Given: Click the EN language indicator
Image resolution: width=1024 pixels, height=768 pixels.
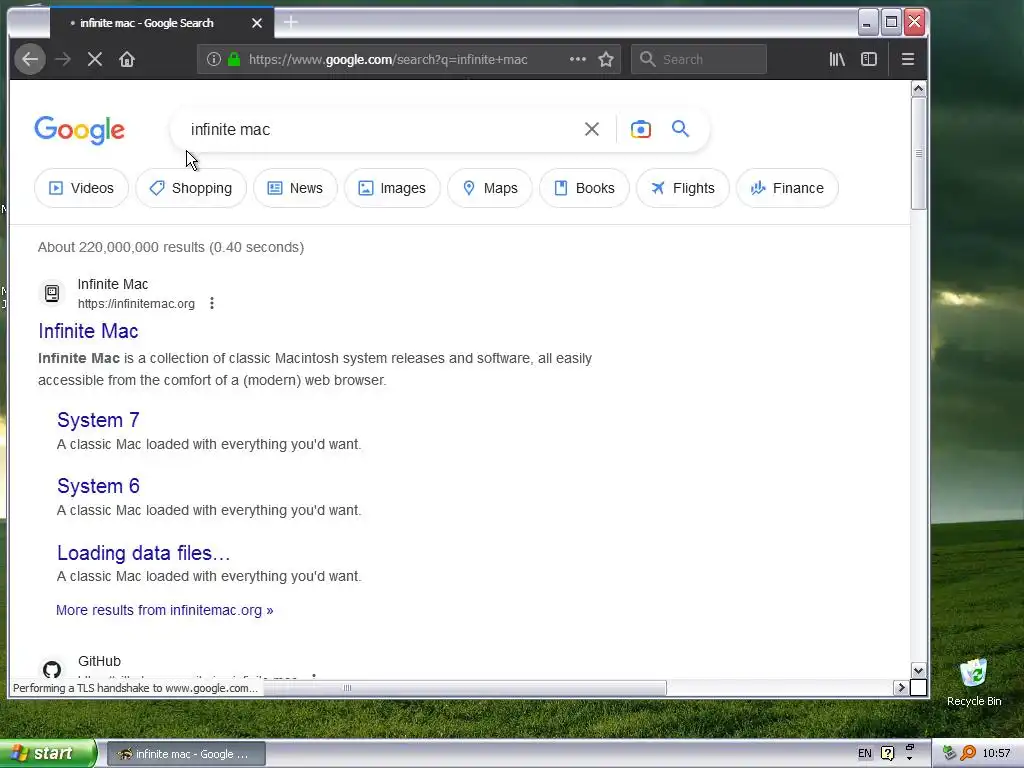Looking at the screenshot, I should coord(865,753).
